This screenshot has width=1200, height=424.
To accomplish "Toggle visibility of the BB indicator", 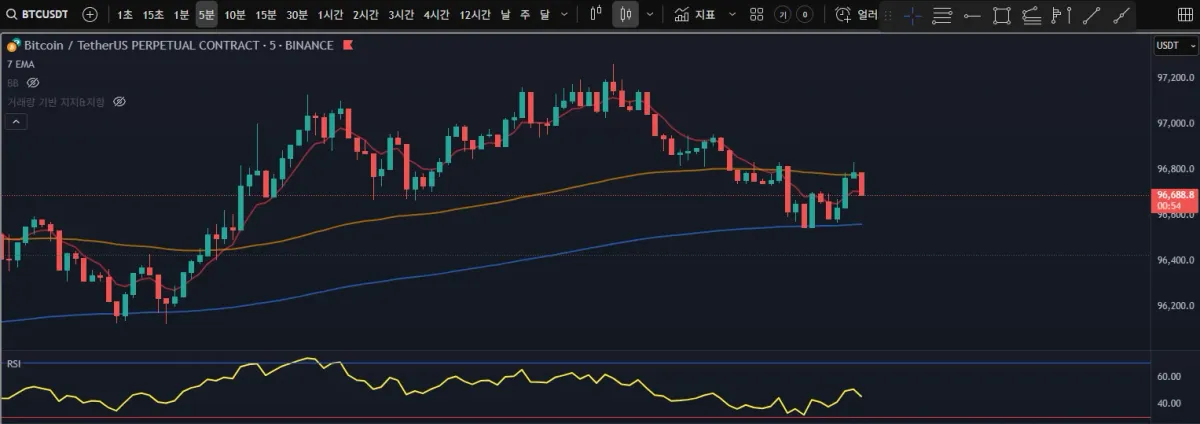I will coord(32,82).
